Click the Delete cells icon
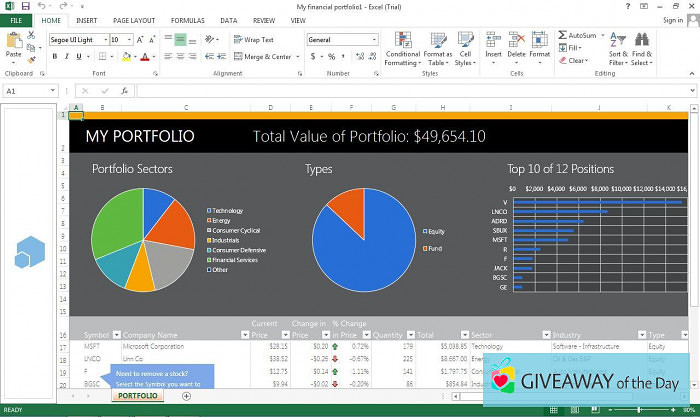700x417 pixels. coord(516,41)
